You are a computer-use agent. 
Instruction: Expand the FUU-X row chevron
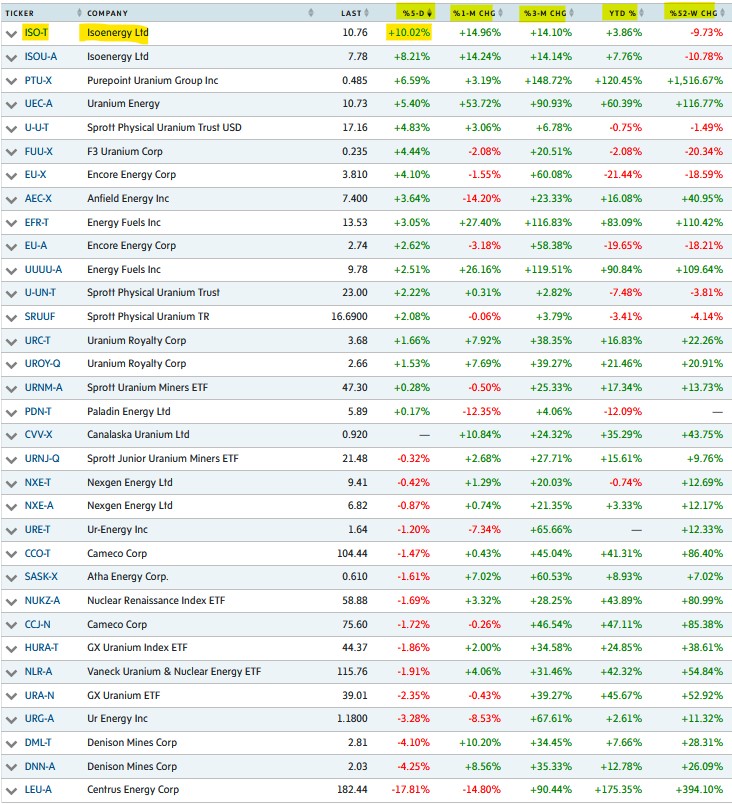tap(11, 152)
